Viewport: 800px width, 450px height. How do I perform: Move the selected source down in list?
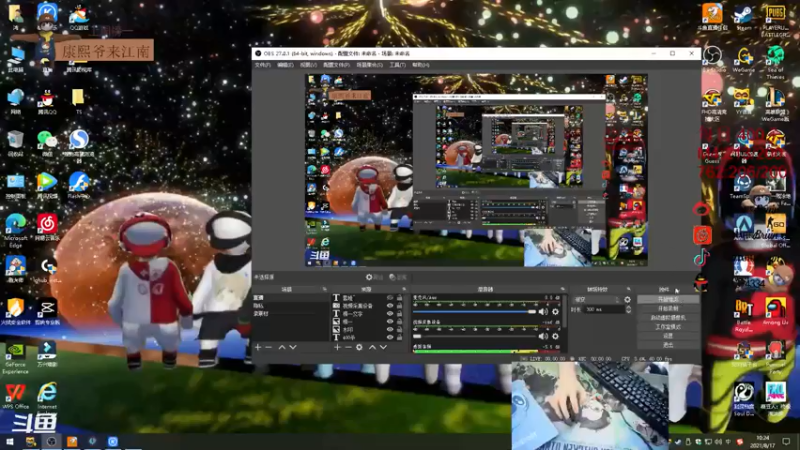[383, 347]
